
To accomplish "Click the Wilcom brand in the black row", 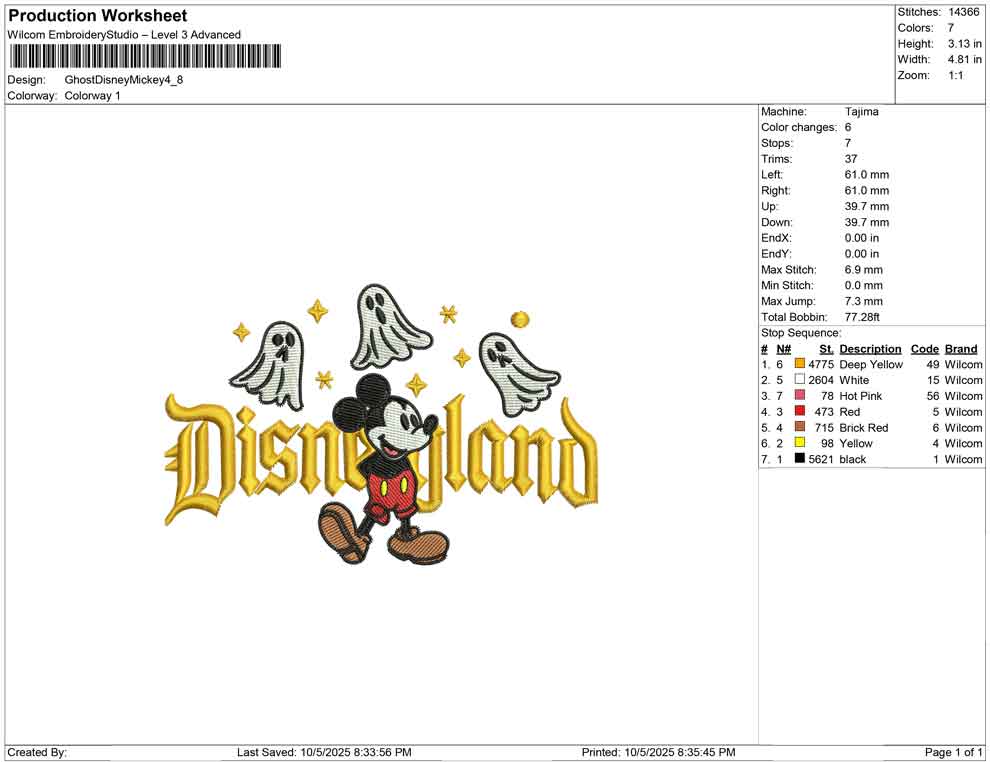I will click(x=963, y=459).
